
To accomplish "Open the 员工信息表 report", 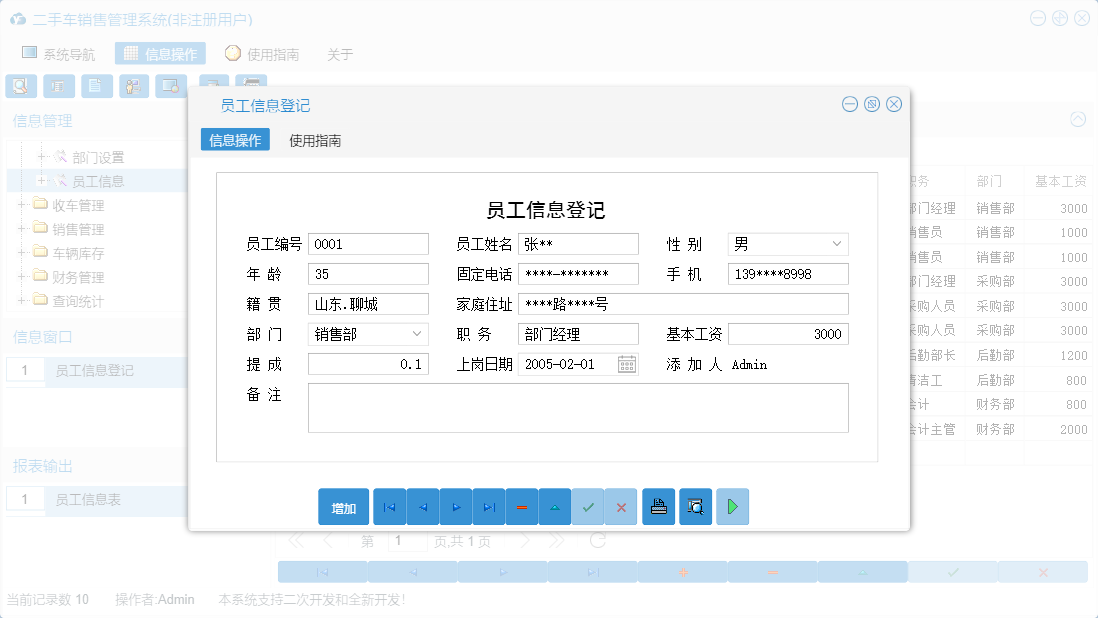I will click(86, 500).
